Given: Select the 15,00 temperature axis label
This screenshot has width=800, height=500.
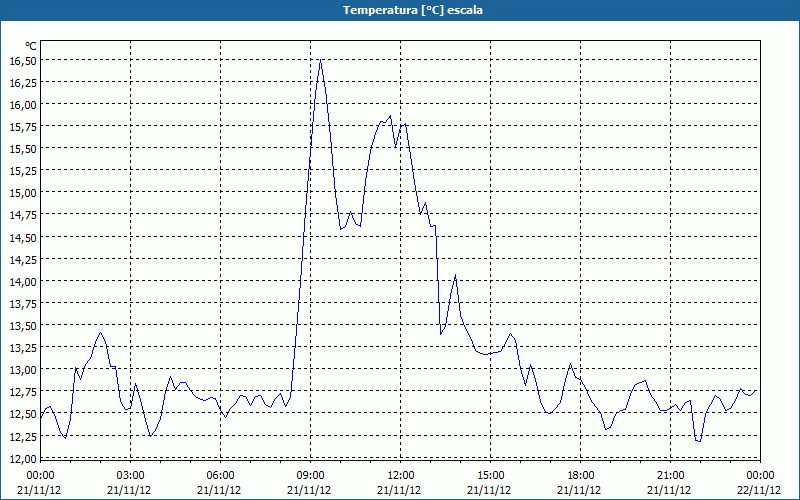Looking at the screenshot, I should click(x=23, y=193).
